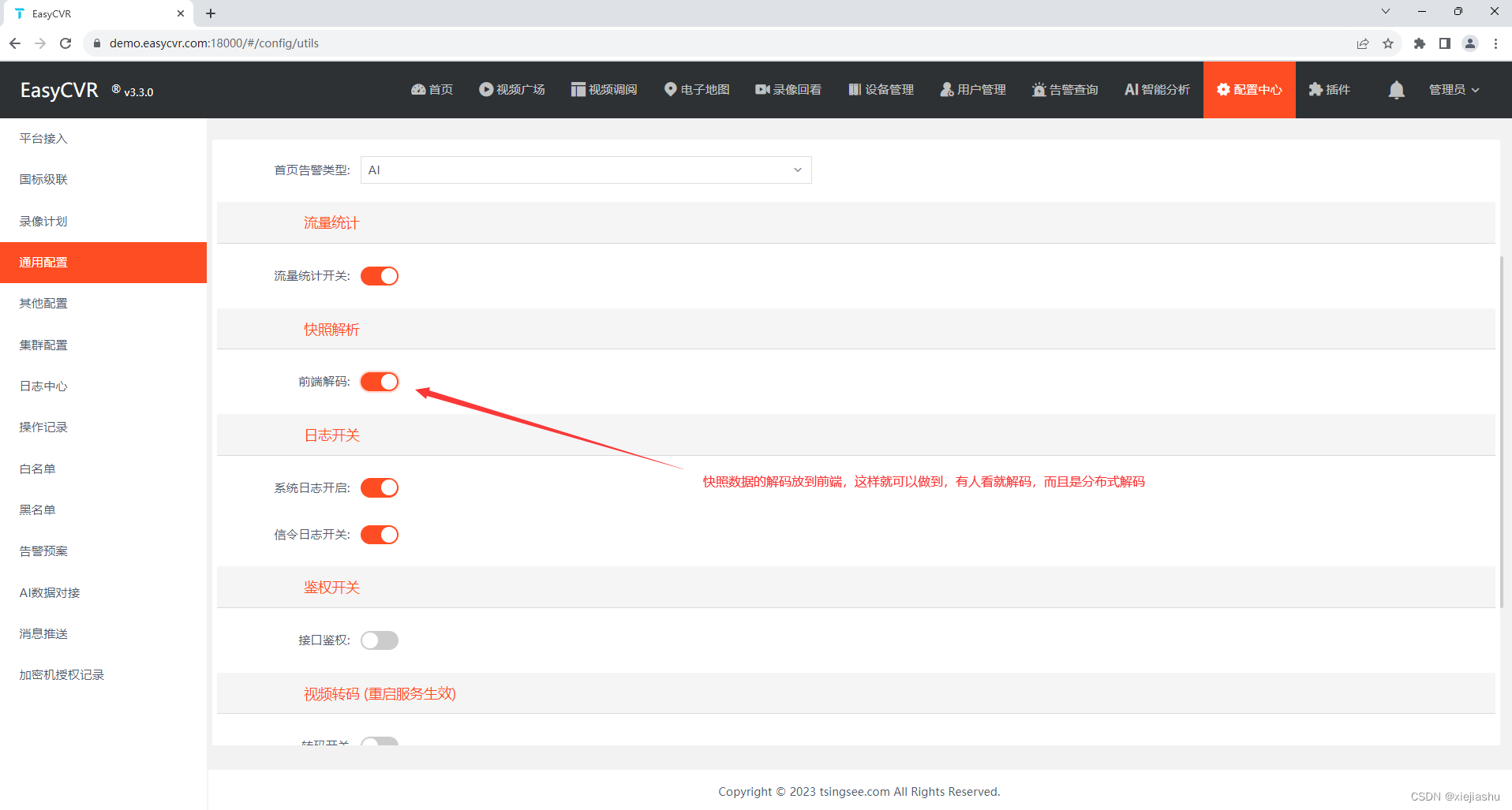
Task: Open 国标级联 in the sidebar
Action: point(103,180)
